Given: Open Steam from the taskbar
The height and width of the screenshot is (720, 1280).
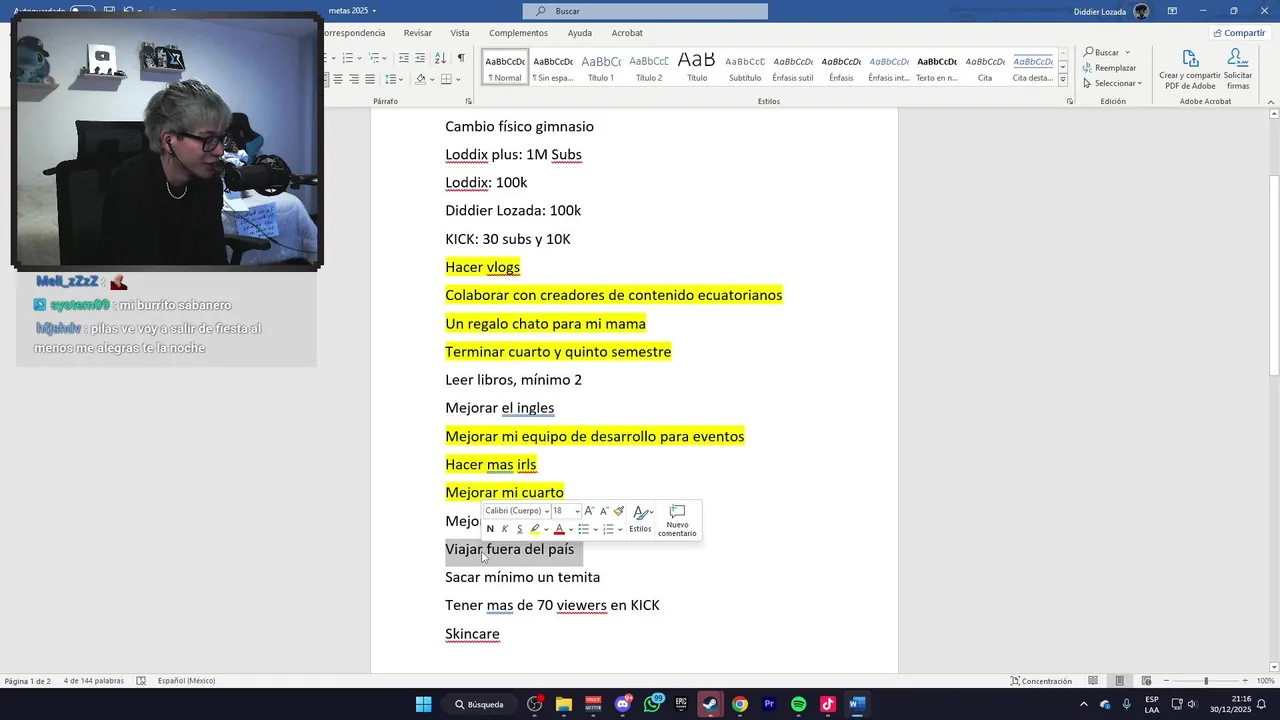Looking at the screenshot, I should [710, 704].
